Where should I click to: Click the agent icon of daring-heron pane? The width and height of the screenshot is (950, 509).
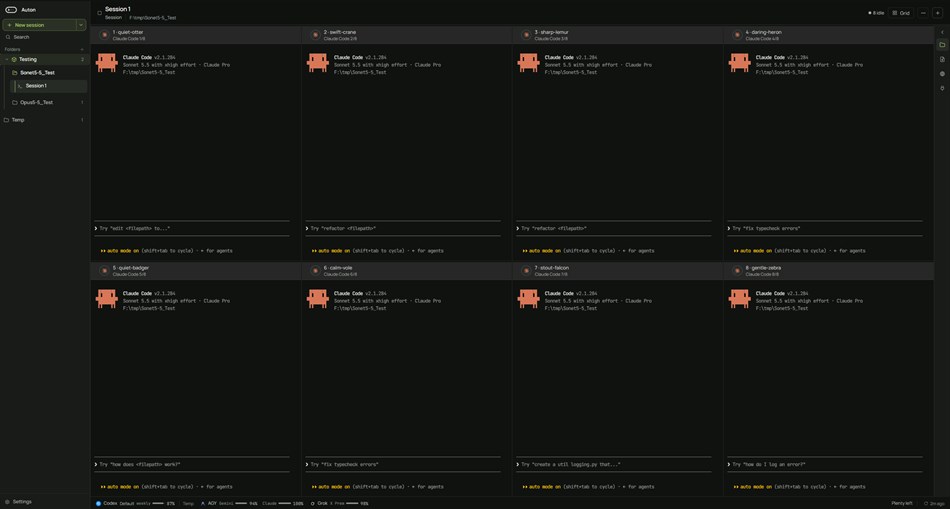click(737, 35)
